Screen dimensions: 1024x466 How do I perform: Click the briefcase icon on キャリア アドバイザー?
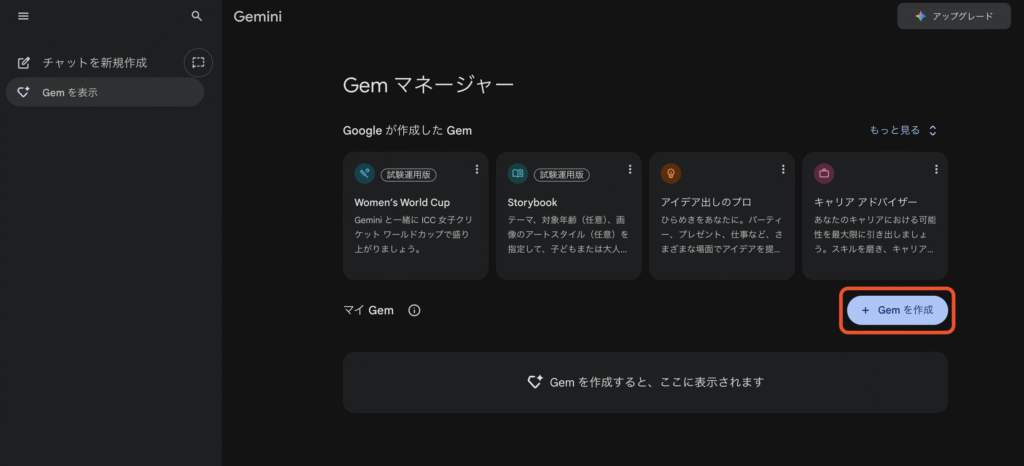pyautogui.click(x=824, y=173)
